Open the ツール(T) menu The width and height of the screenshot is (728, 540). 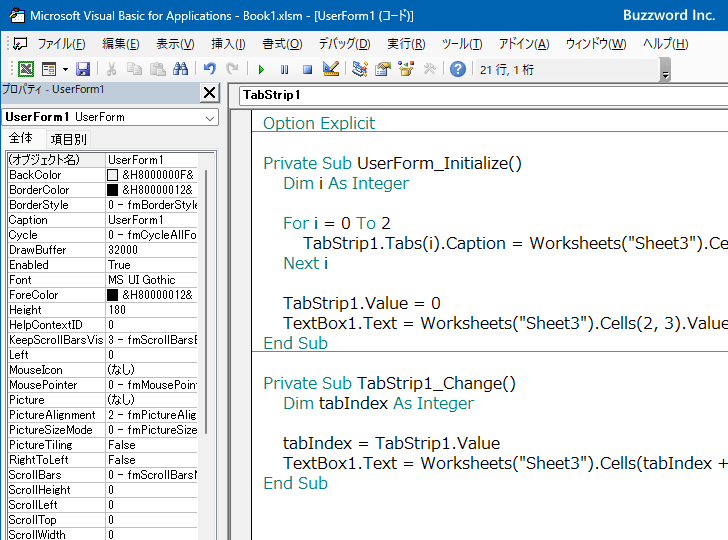pos(462,44)
